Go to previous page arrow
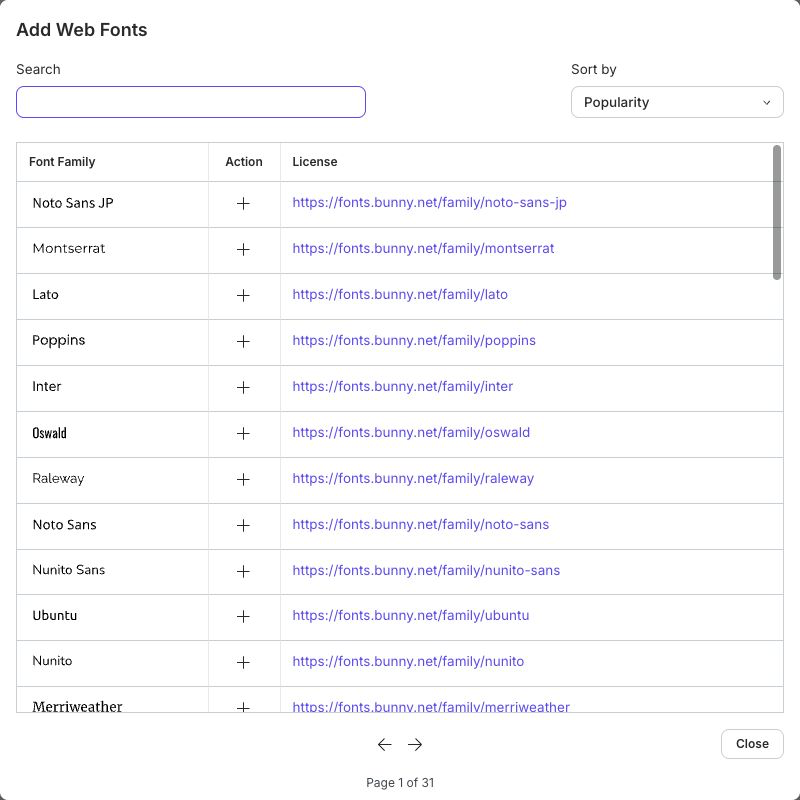800x800 pixels. [x=385, y=744]
